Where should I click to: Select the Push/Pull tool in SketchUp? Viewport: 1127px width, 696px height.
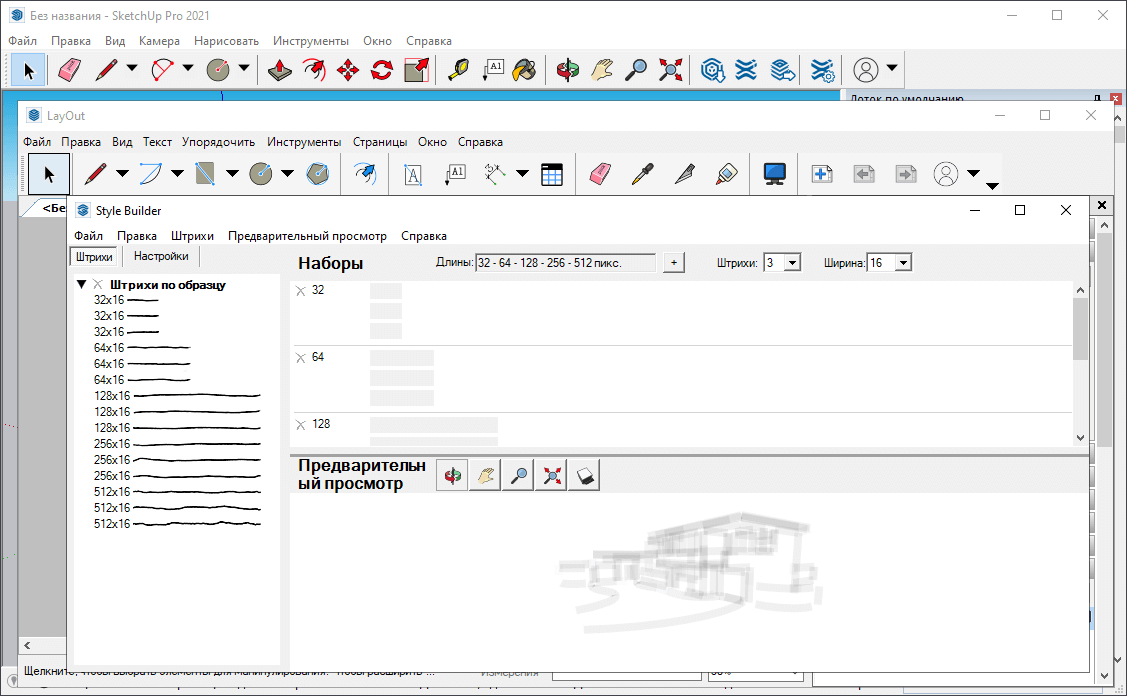pos(281,70)
